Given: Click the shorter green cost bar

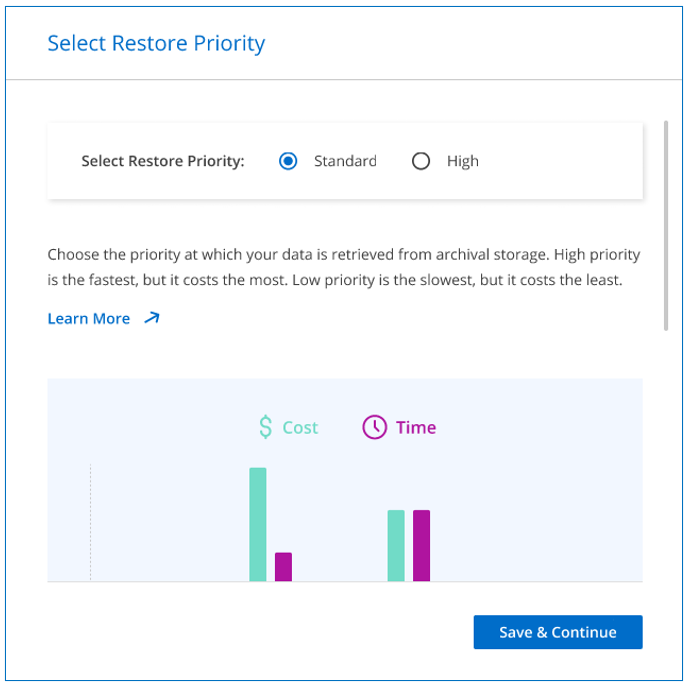Looking at the screenshot, I should [x=396, y=545].
